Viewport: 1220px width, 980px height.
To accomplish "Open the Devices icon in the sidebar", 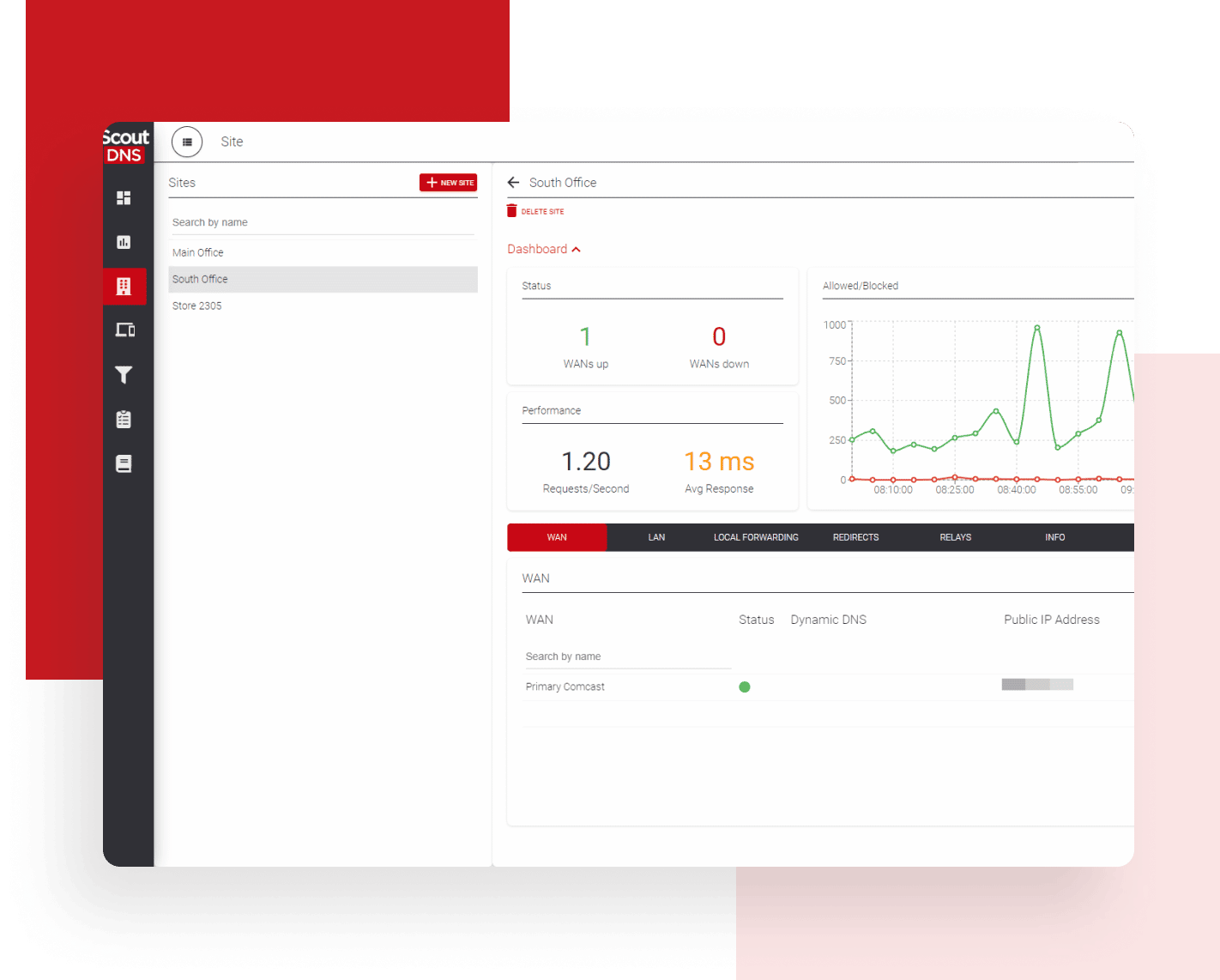I will click(124, 330).
